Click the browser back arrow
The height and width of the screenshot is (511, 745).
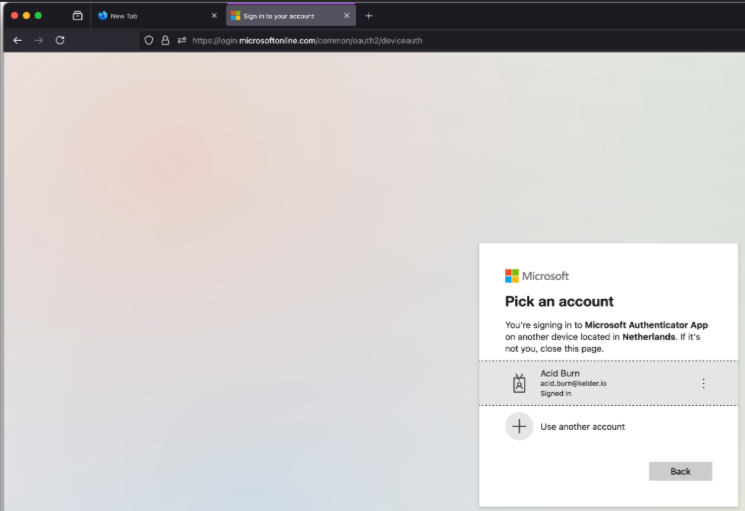pyautogui.click(x=17, y=40)
